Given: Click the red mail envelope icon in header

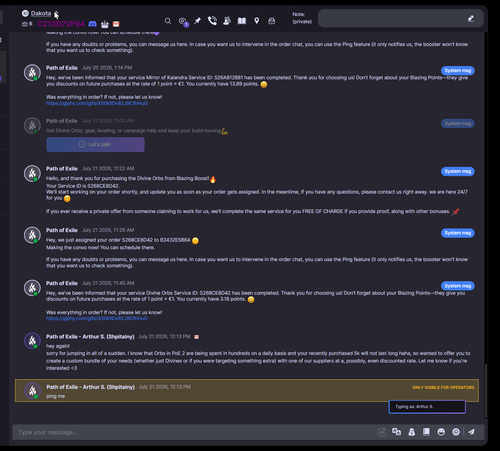Looking at the screenshot, I should click(116, 24).
